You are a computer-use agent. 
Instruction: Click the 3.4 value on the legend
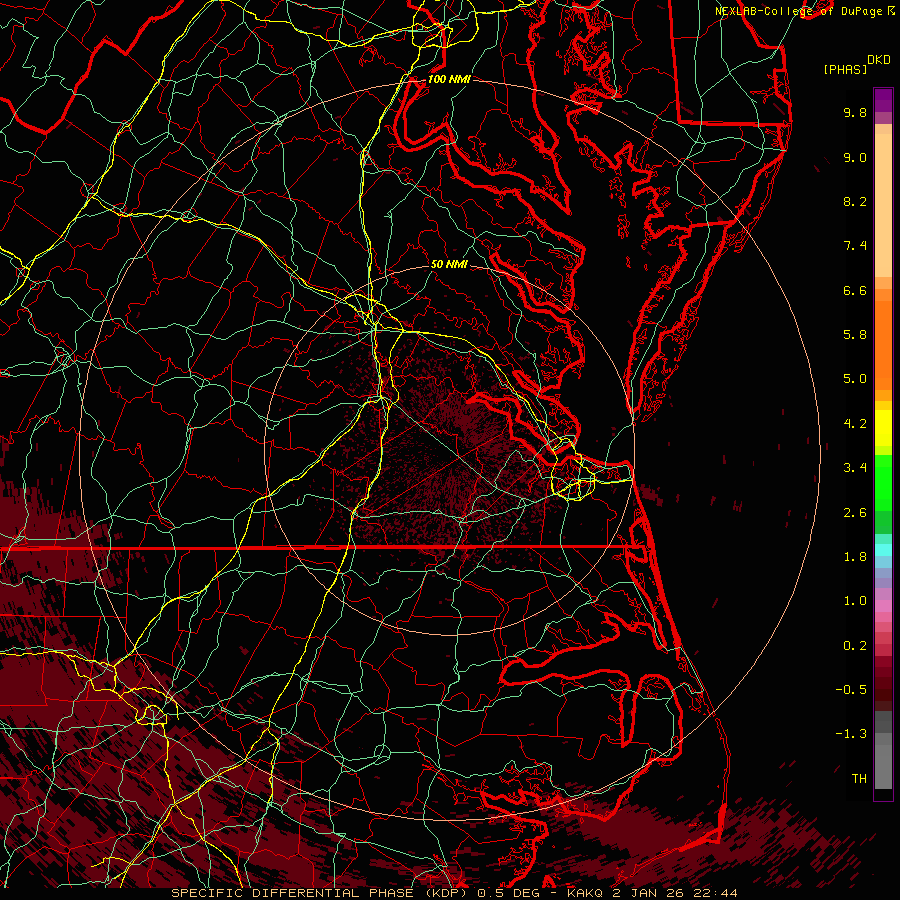click(855, 468)
